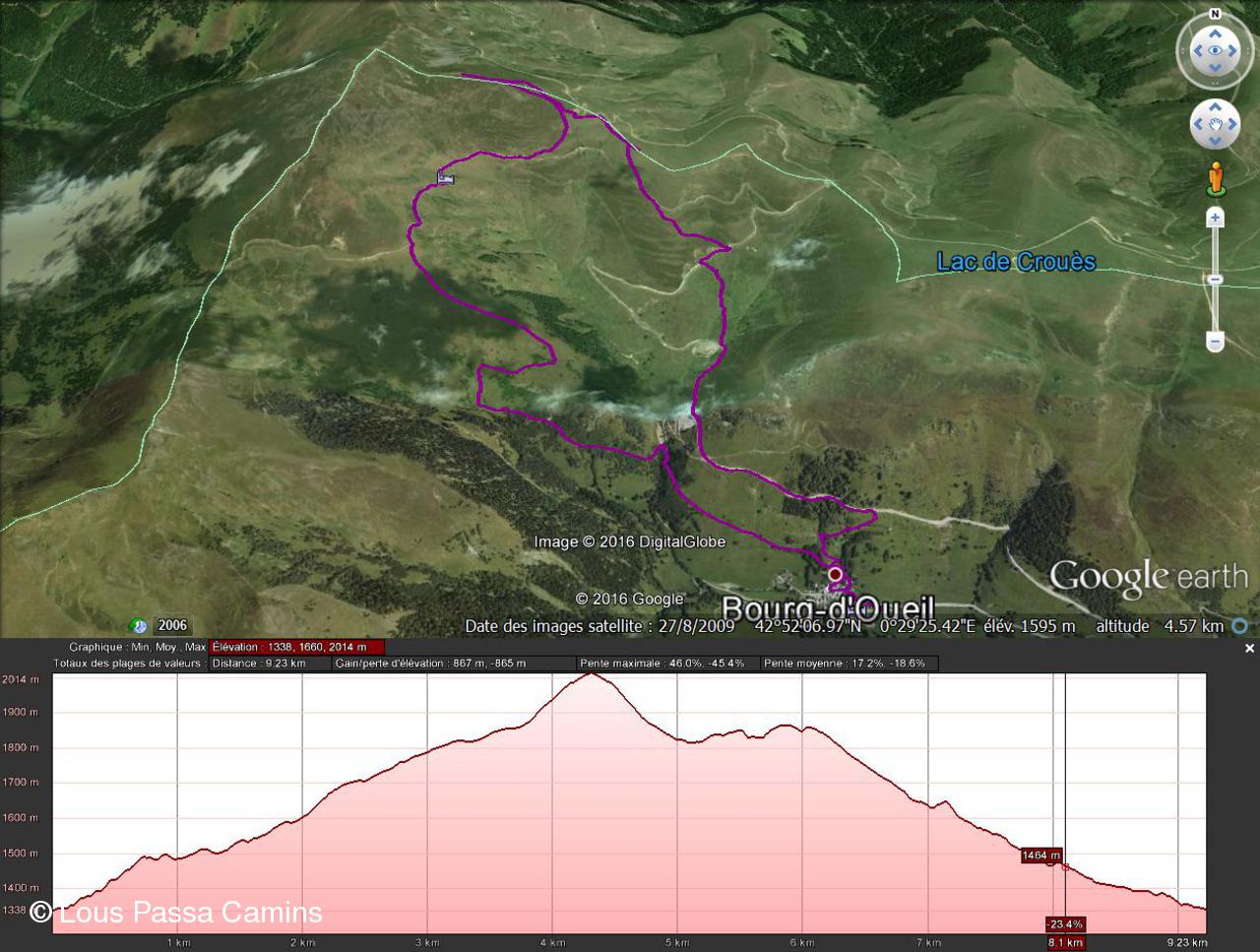Rotate view right with the look joystick arrow
The image size is (1260, 952).
pyautogui.click(x=1234, y=50)
